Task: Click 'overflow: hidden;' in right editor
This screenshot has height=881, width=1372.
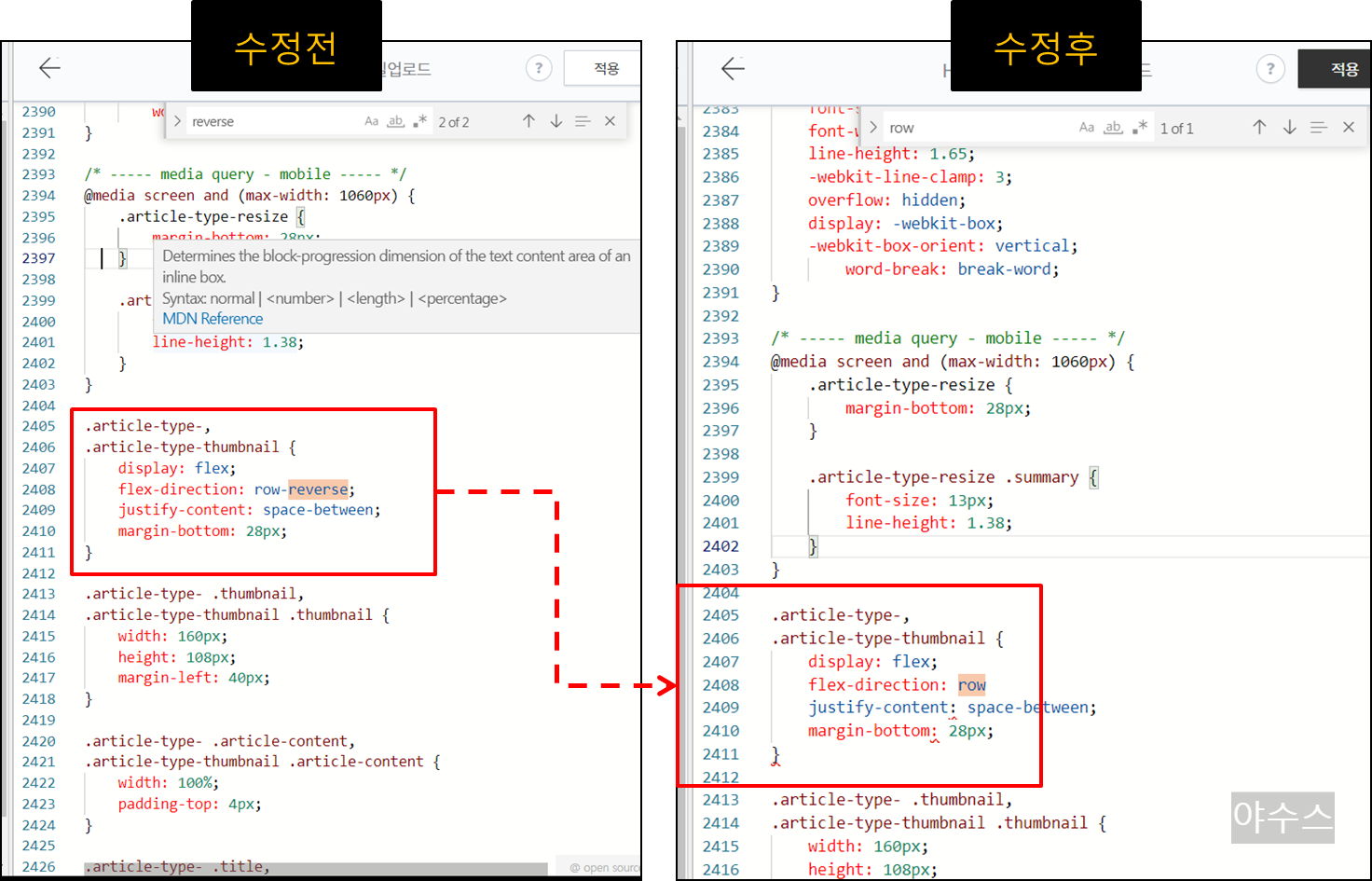Action: [886, 200]
